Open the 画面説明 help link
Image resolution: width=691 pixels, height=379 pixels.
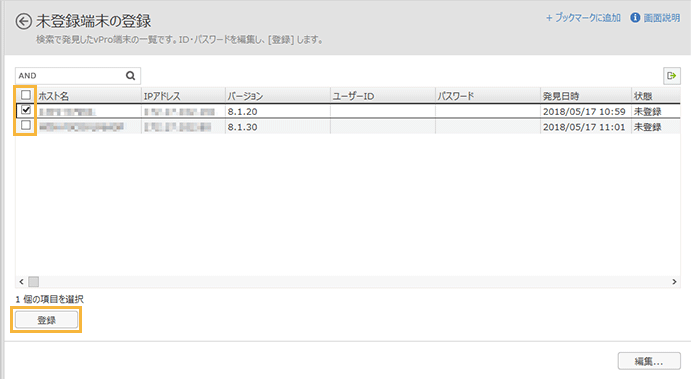pyautogui.click(x=661, y=18)
